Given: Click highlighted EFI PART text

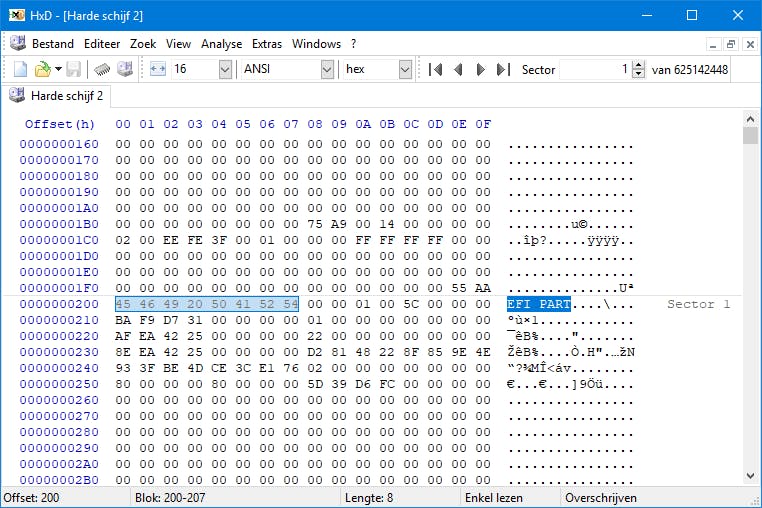Looking at the screenshot, I should (538, 304).
